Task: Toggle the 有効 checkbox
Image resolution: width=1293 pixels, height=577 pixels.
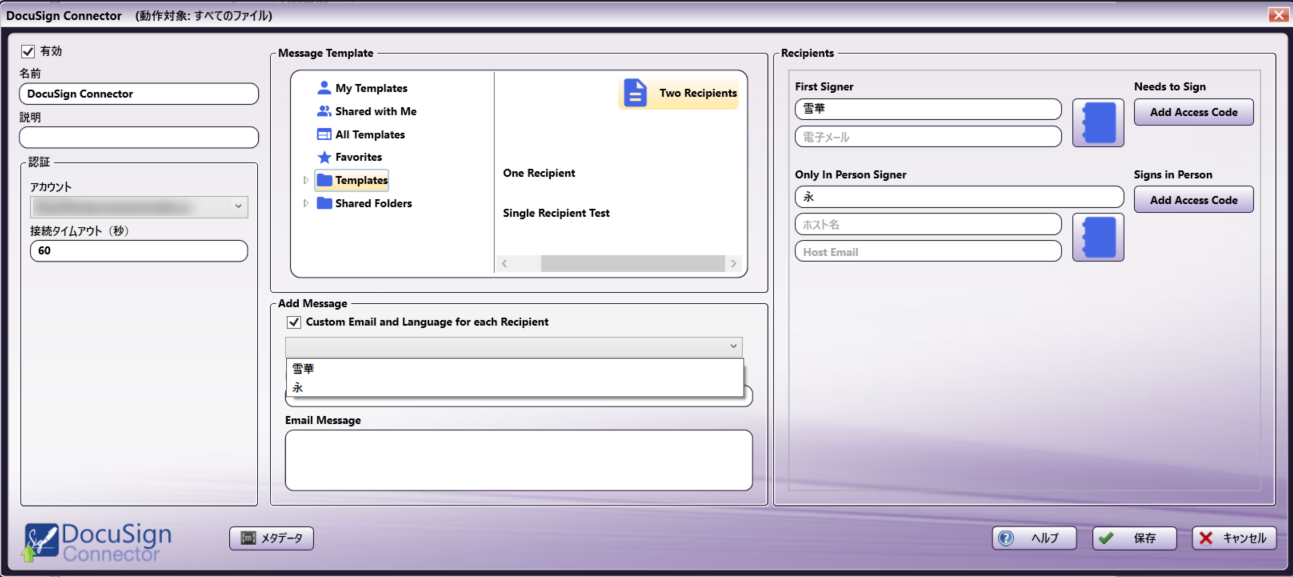Action: pyautogui.click(x=28, y=51)
